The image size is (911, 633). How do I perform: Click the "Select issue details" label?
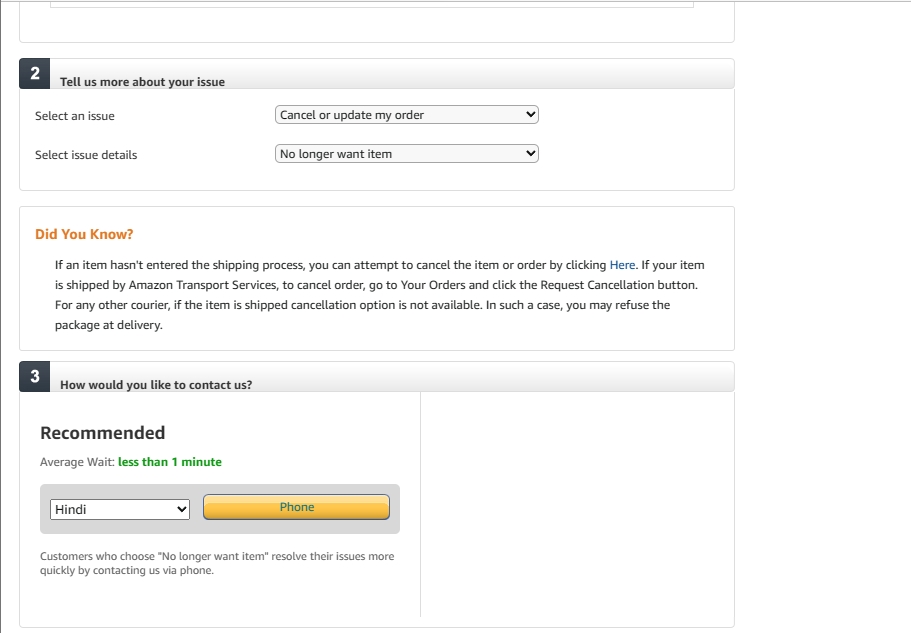(x=86, y=155)
